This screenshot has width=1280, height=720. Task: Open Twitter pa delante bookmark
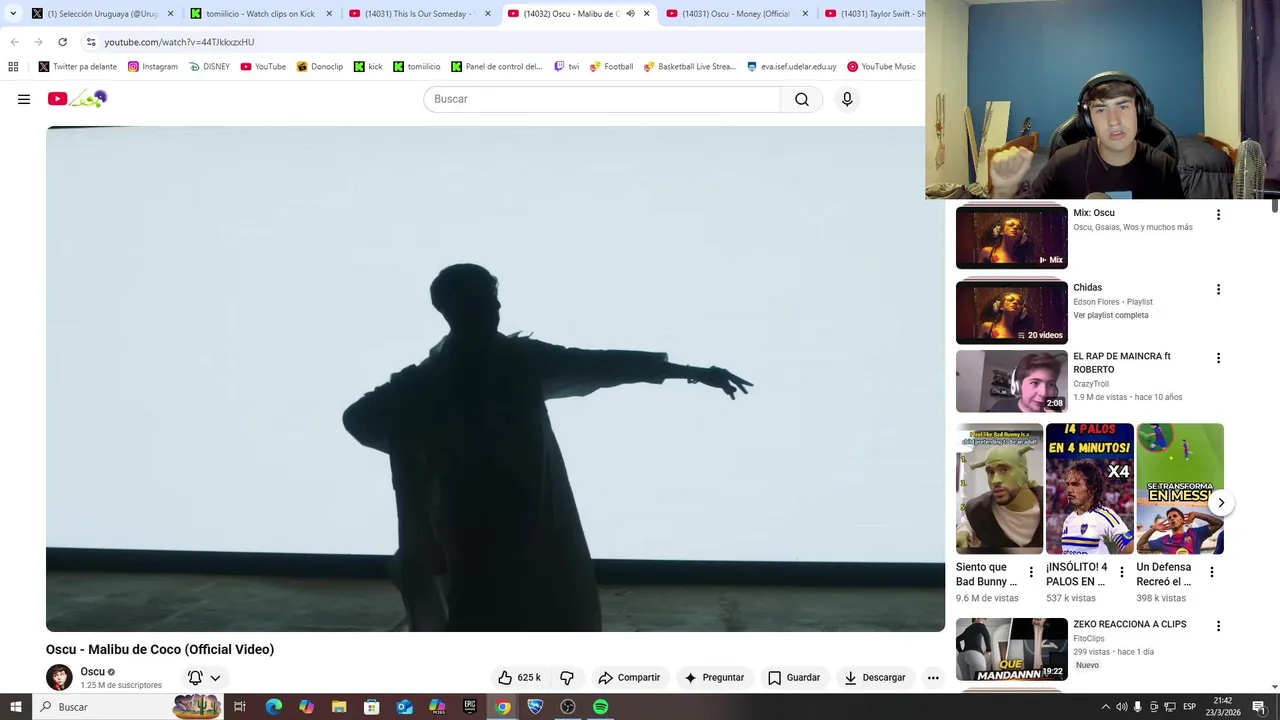click(x=78, y=67)
